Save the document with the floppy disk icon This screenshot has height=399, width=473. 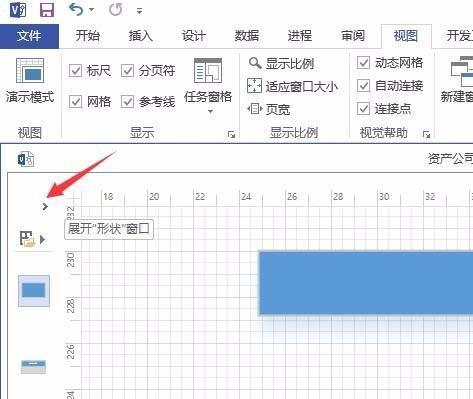pos(47,10)
